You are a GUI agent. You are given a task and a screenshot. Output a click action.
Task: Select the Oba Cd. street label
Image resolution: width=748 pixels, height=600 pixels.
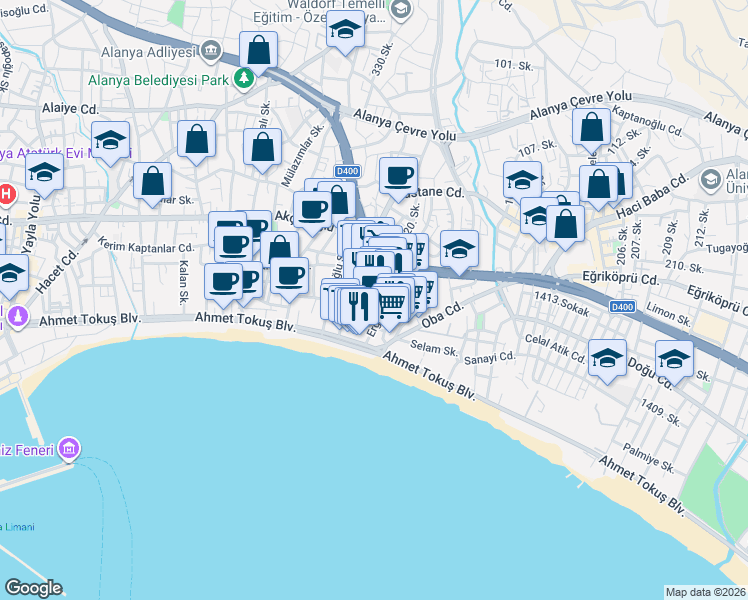point(443,314)
